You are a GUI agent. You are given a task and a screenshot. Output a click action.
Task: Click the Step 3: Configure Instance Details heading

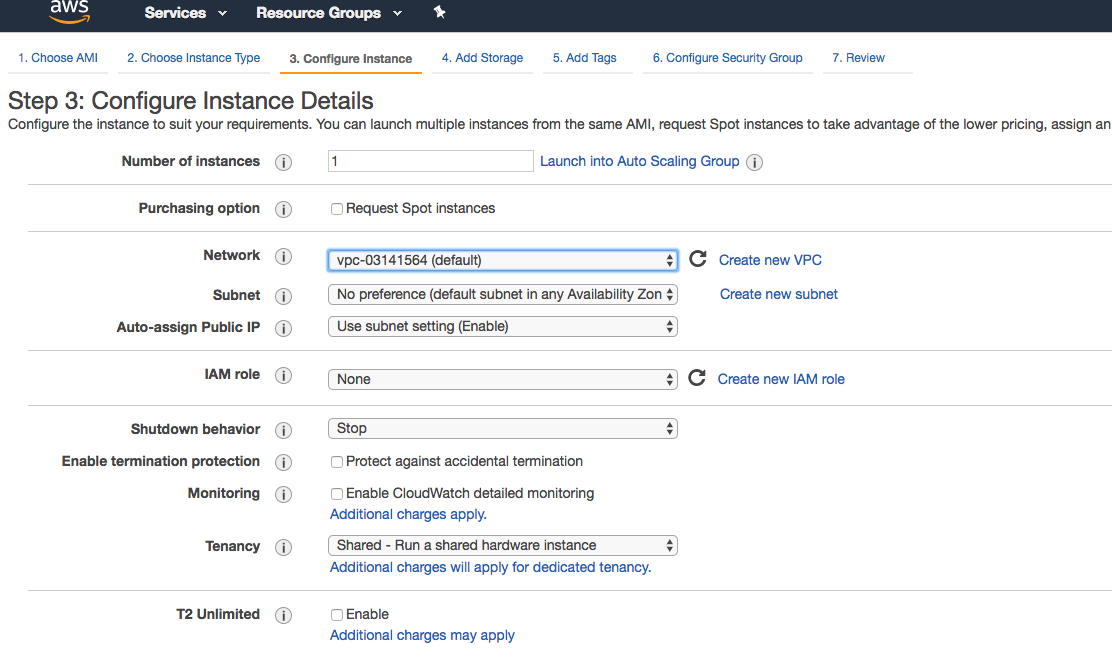(x=191, y=101)
